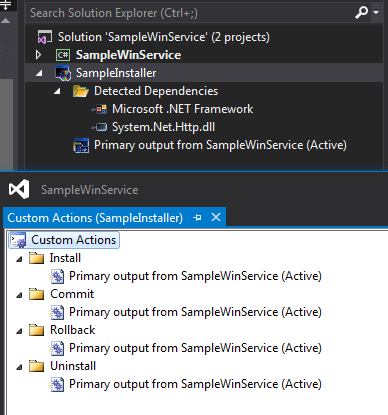This screenshot has height=415, width=388.
Task: Click the Primary output icon in Solution Explorer
Action: (x=81, y=145)
